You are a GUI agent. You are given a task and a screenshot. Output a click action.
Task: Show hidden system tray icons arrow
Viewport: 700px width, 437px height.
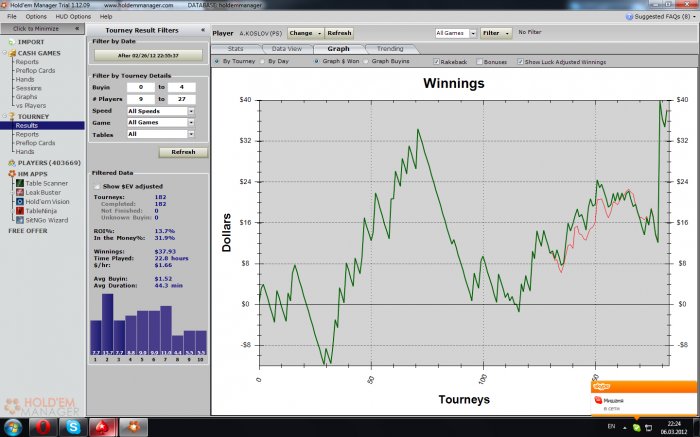click(624, 428)
